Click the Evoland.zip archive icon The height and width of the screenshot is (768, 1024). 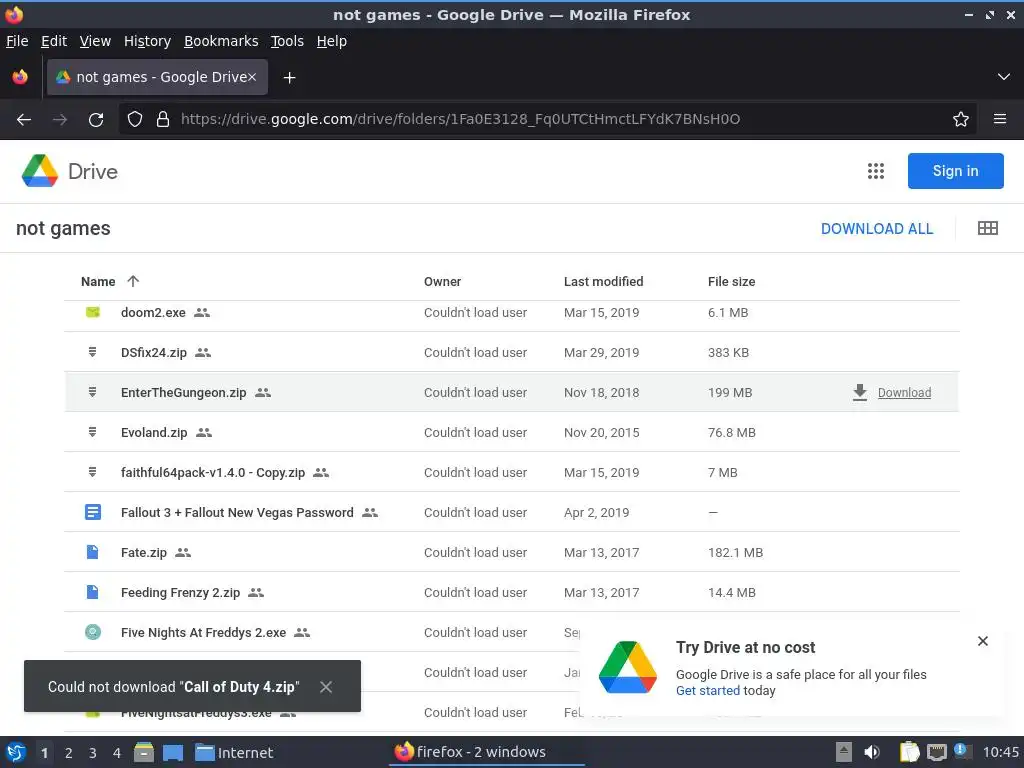(93, 432)
